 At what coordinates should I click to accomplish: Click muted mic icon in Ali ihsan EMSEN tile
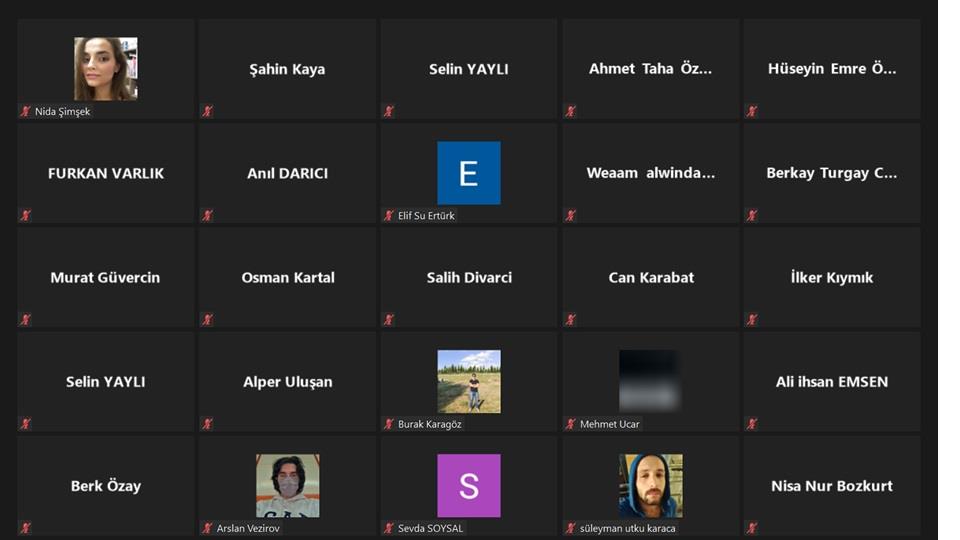tap(752, 424)
